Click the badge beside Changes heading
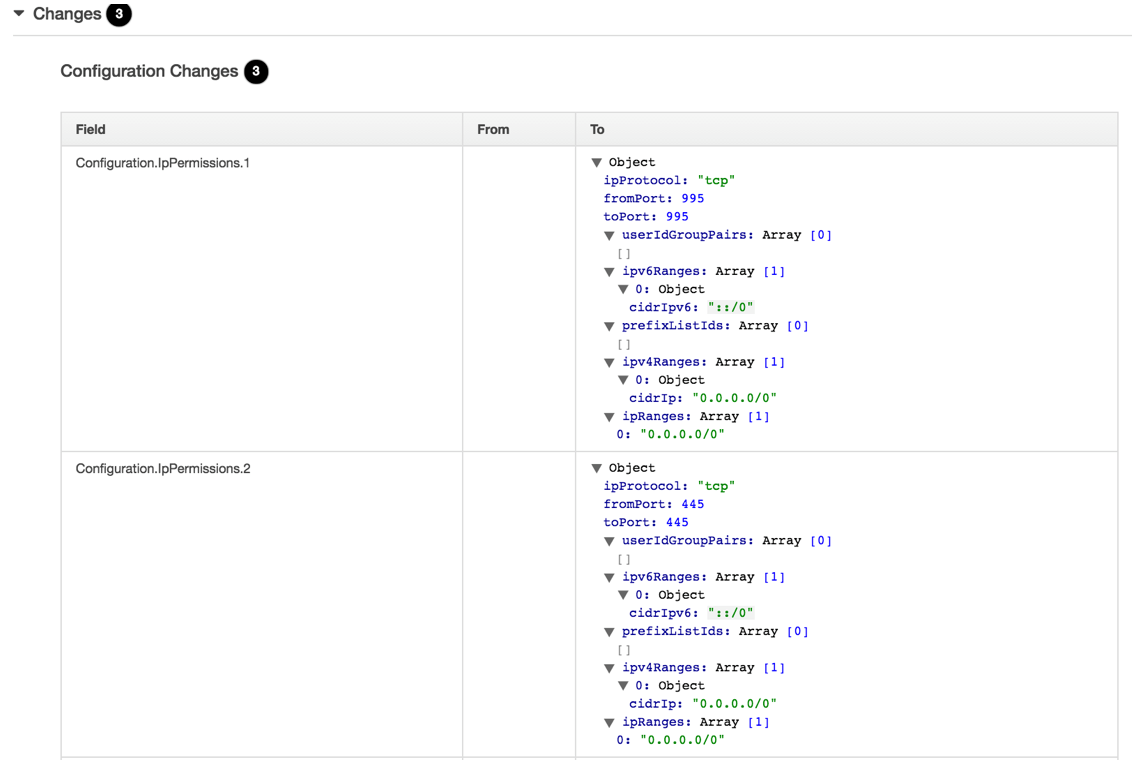This screenshot has width=1132, height=760. 119,14
